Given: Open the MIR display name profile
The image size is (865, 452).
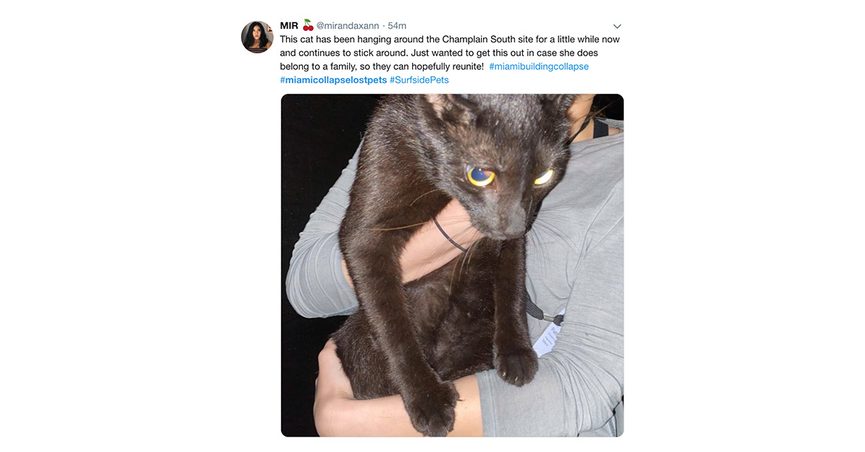Looking at the screenshot, I should 289,25.
